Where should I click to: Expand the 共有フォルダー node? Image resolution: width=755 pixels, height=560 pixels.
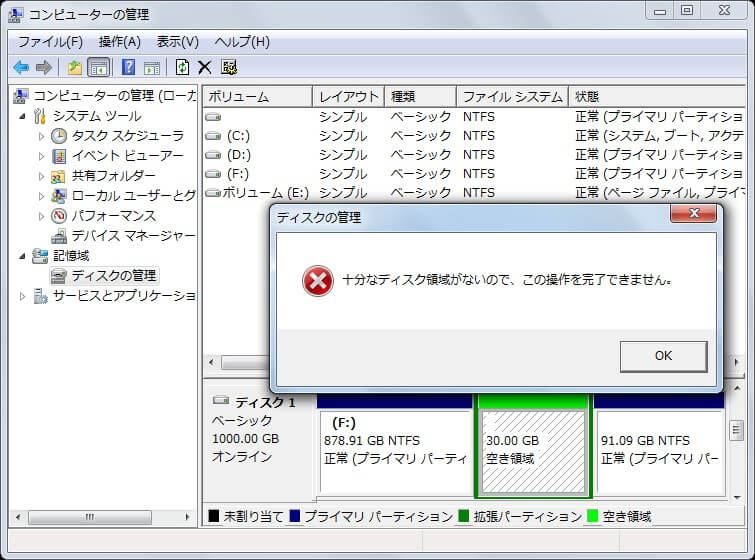click(41, 176)
